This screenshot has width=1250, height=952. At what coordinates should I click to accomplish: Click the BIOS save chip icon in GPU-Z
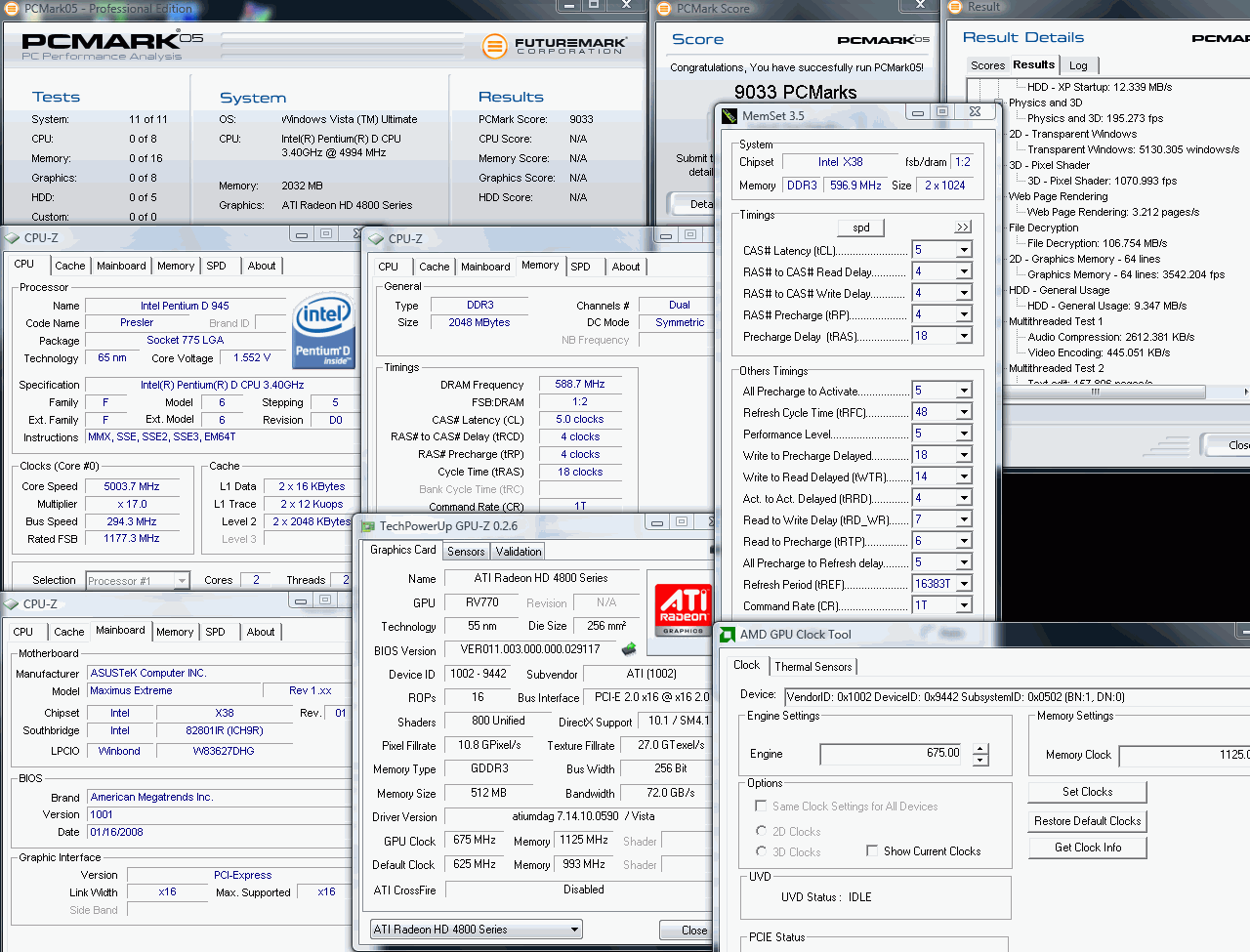629,648
